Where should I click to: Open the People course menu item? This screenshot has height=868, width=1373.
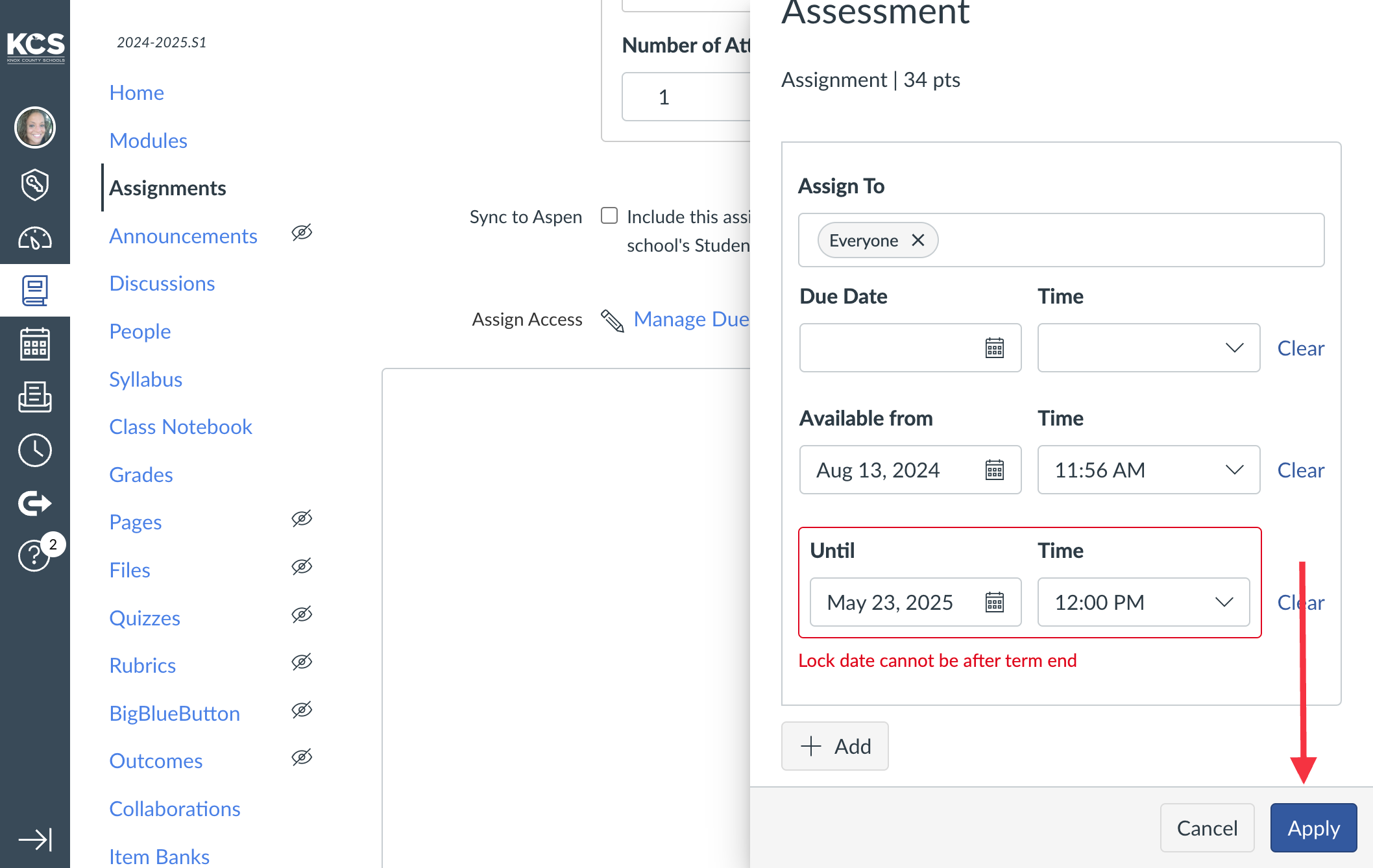(x=140, y=332)
